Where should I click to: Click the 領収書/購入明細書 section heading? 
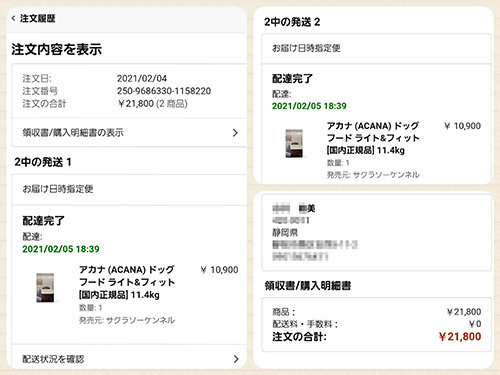point(308,286)
